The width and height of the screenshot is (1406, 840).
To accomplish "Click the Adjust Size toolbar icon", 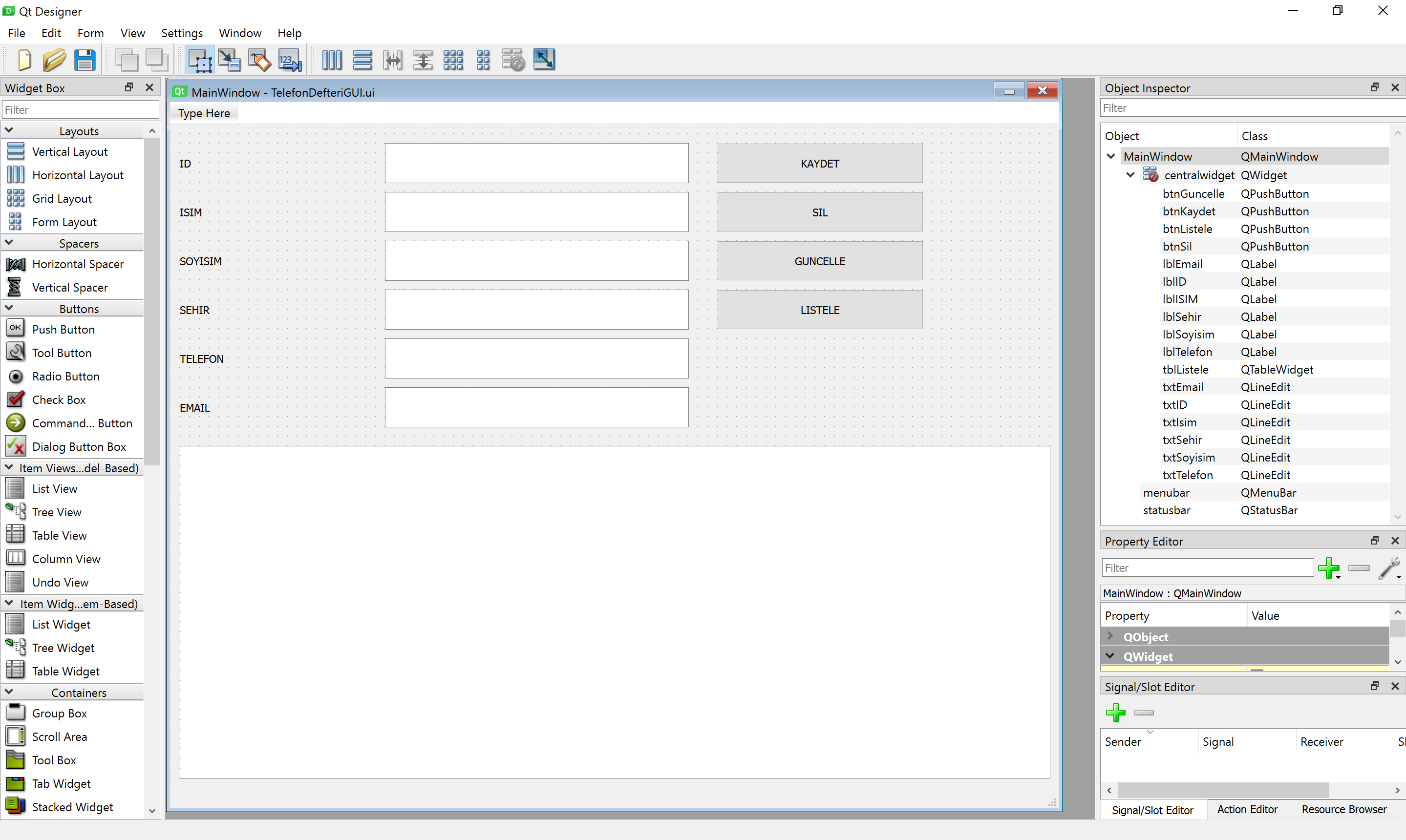I will coord(544,60).
